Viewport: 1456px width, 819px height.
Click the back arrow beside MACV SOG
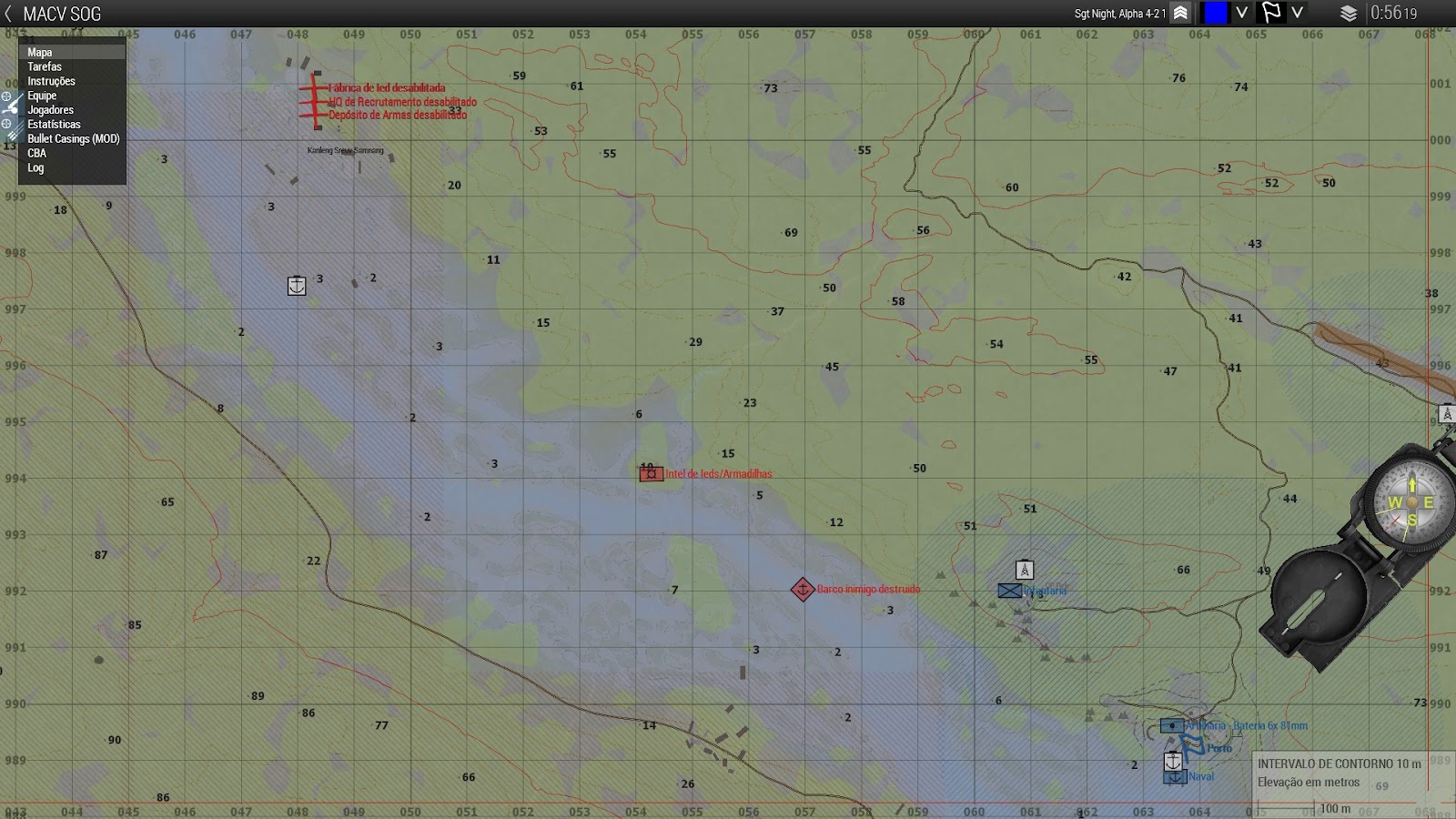[x=8, y=14]
